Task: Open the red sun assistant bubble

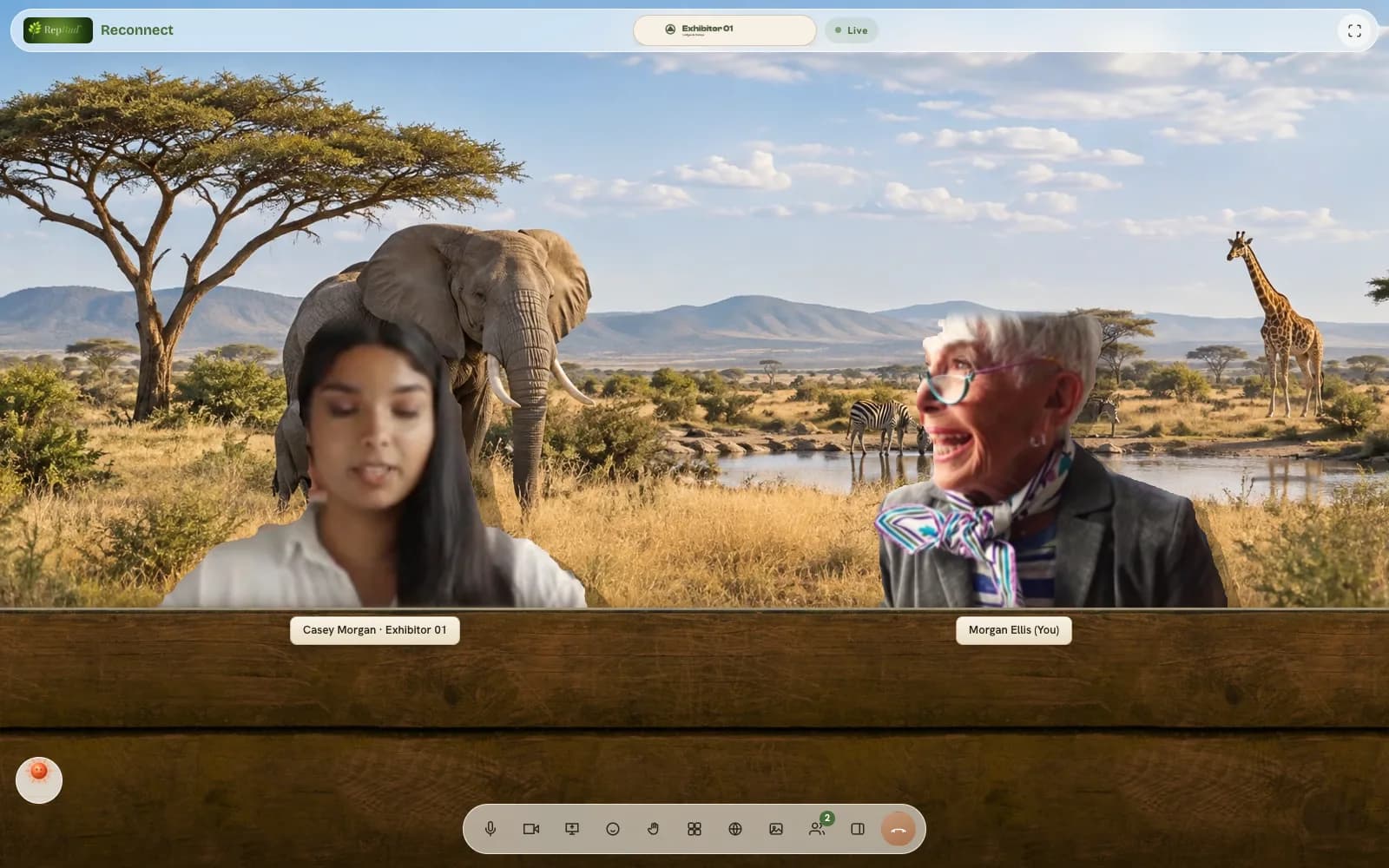Action: [39, 779]
